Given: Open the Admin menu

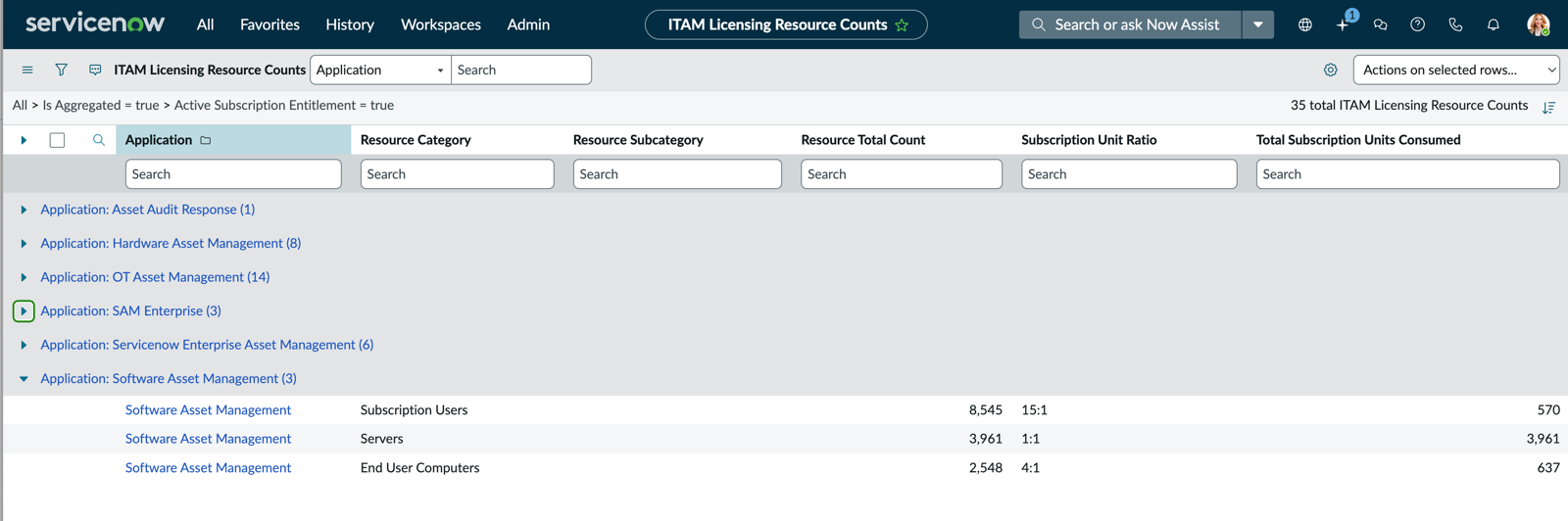Looking at the screenshot, I should [x=528, y=24].
